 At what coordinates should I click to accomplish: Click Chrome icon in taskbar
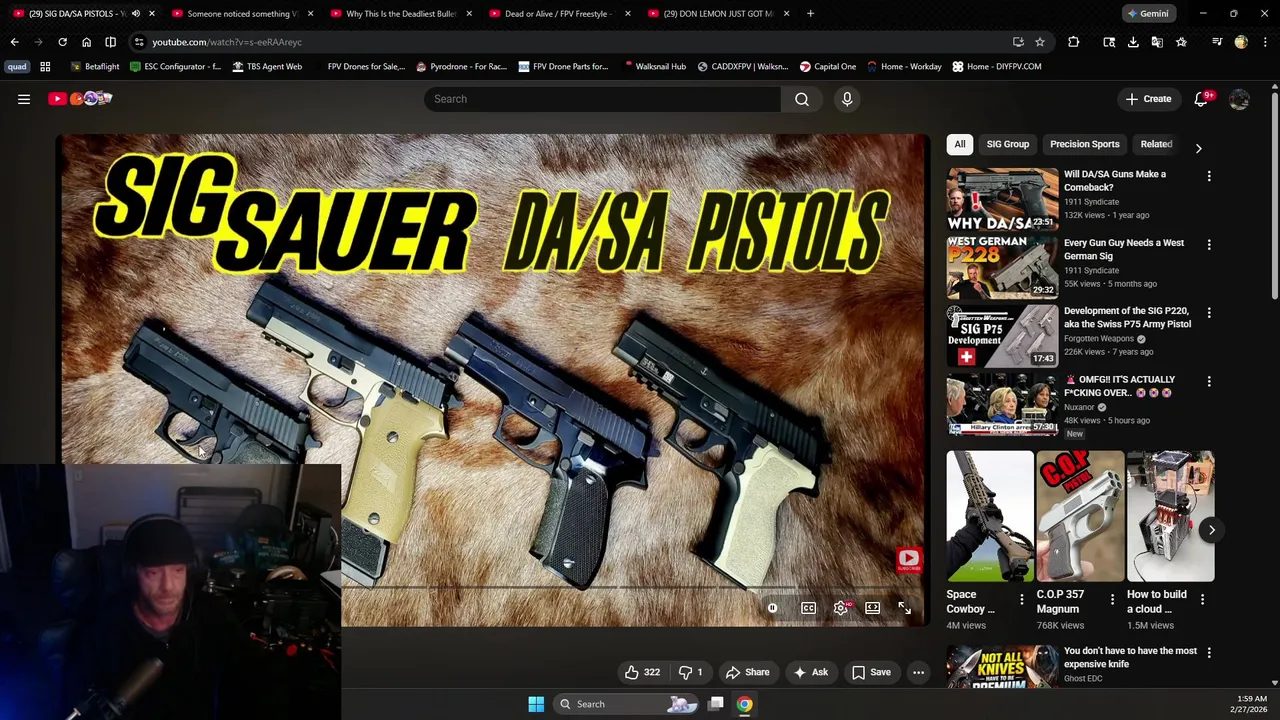(745, 704)
